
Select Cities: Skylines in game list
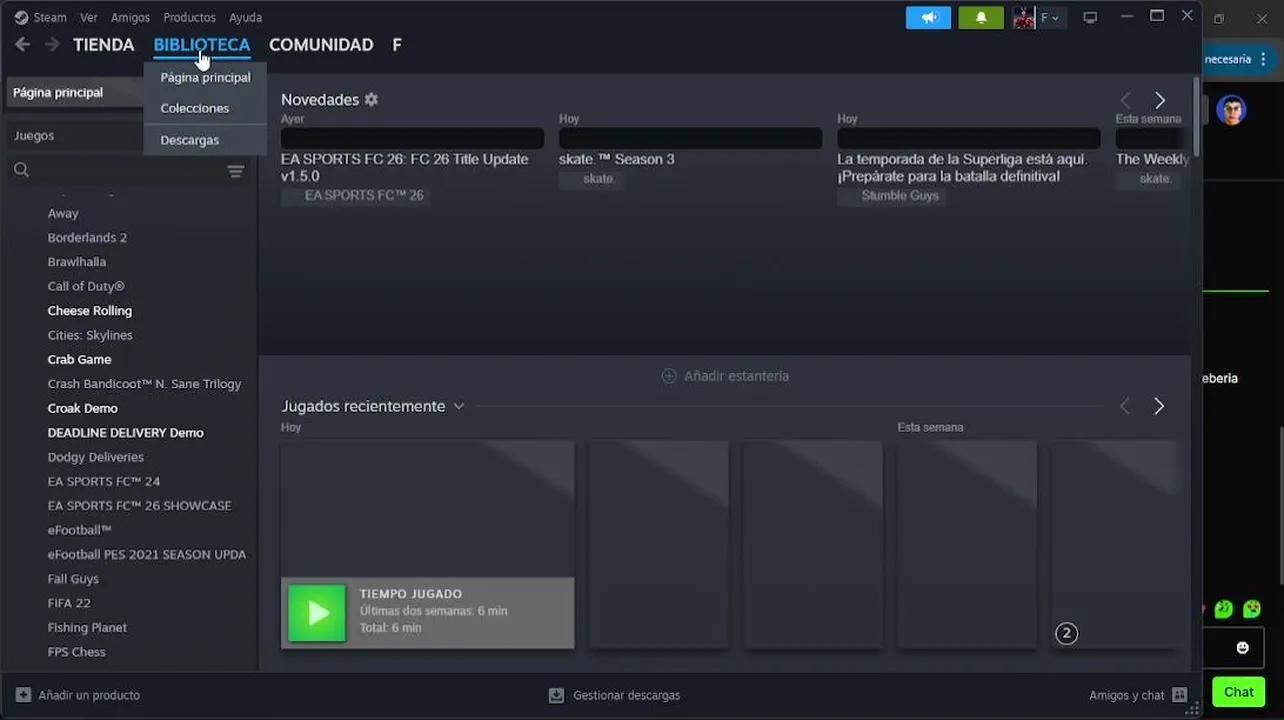(90, 335)
